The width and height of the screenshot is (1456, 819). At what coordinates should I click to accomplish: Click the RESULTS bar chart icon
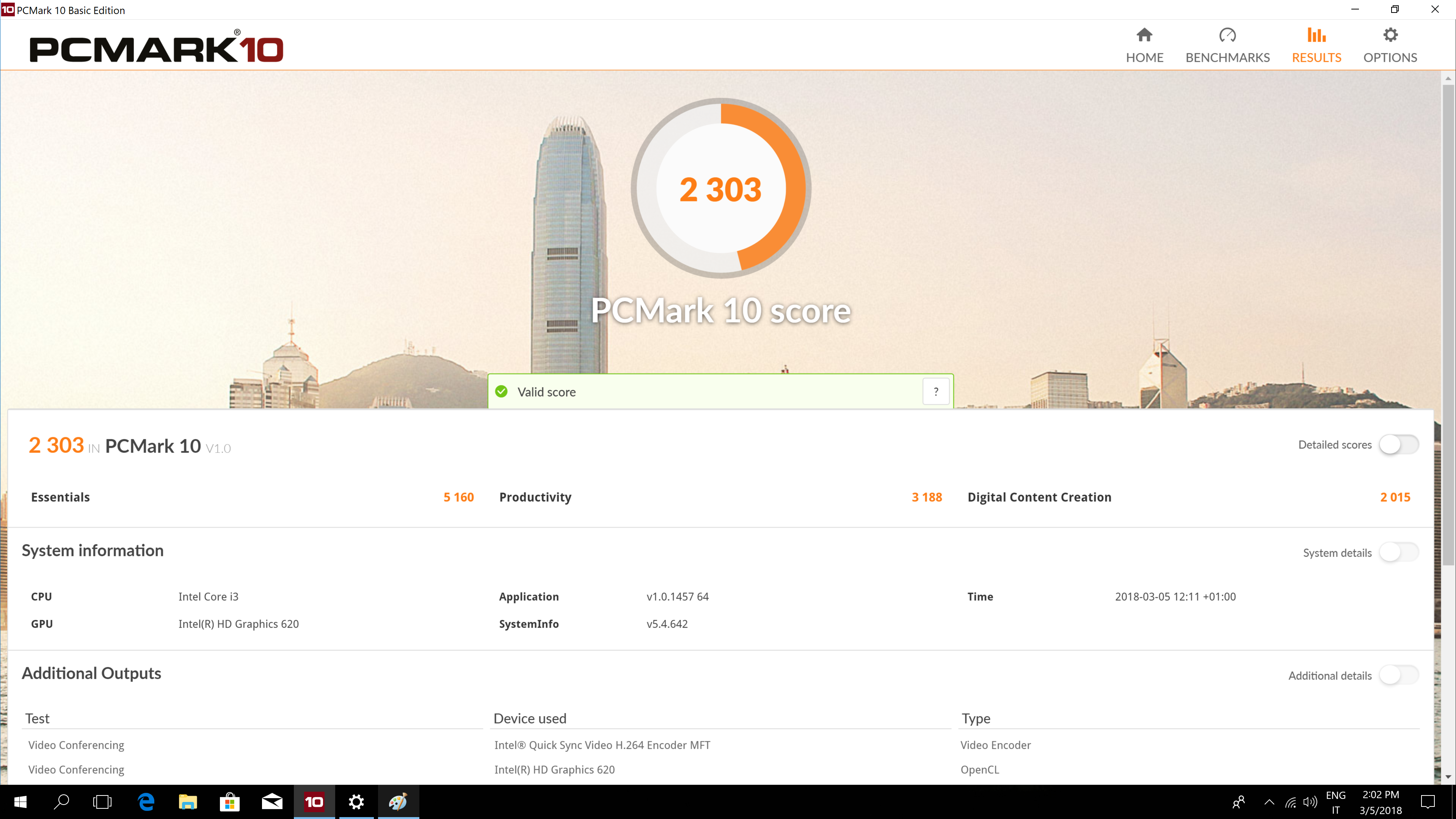(1316, 35)
